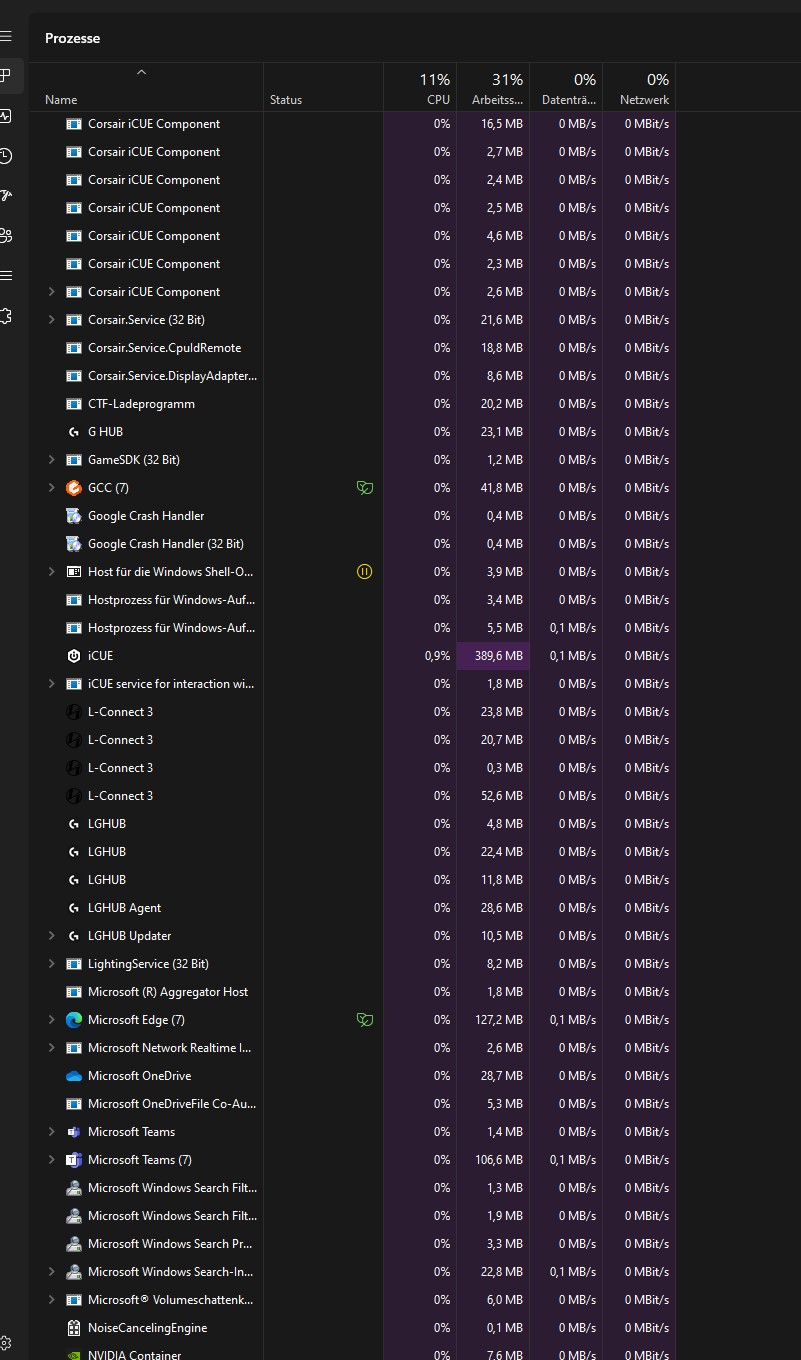Click the 16,5 MB Corsair iCUE Component value
The height and width of the screenshot is (1360, 801).
pos(502,124)
